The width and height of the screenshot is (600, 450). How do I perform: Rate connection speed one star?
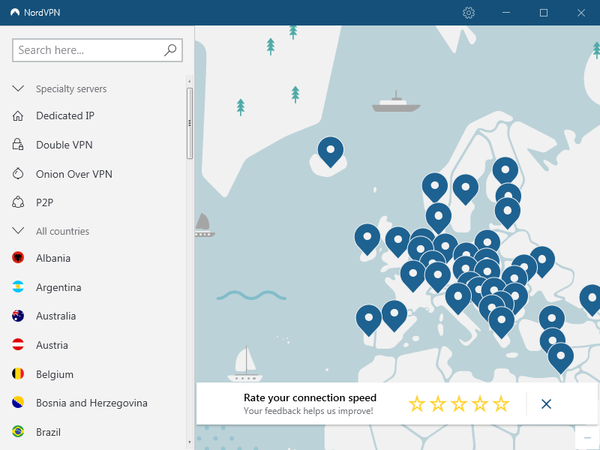(417, 404)
